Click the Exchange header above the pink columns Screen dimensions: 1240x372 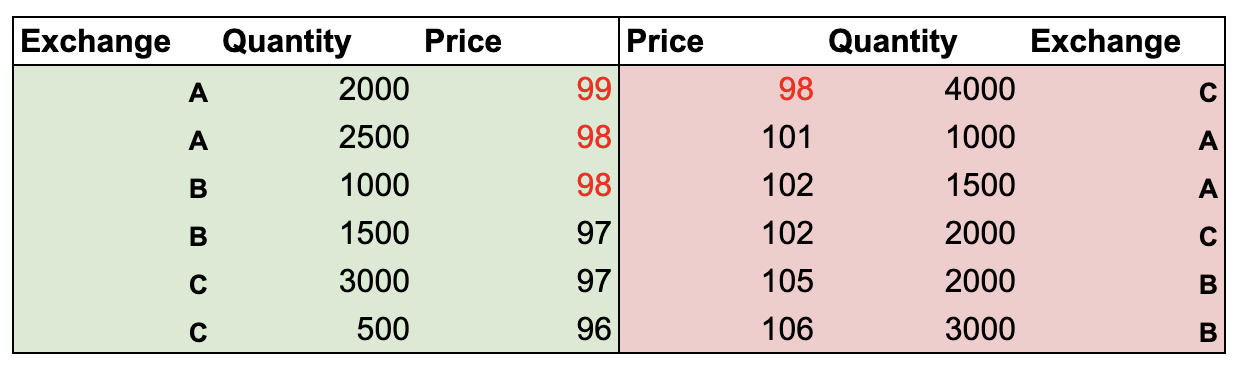click(1106, 42)
